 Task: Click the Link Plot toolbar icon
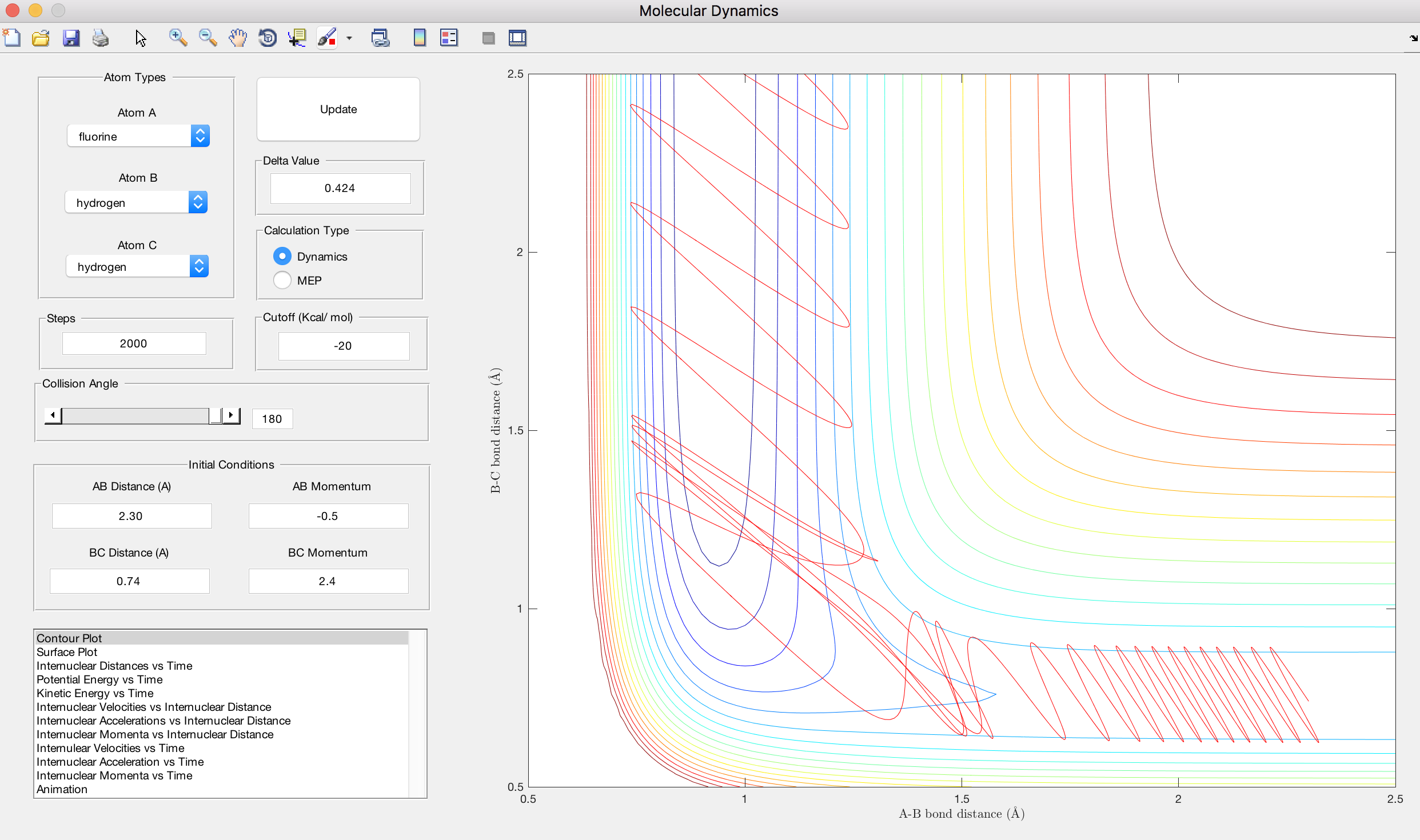tap(380, 38)
